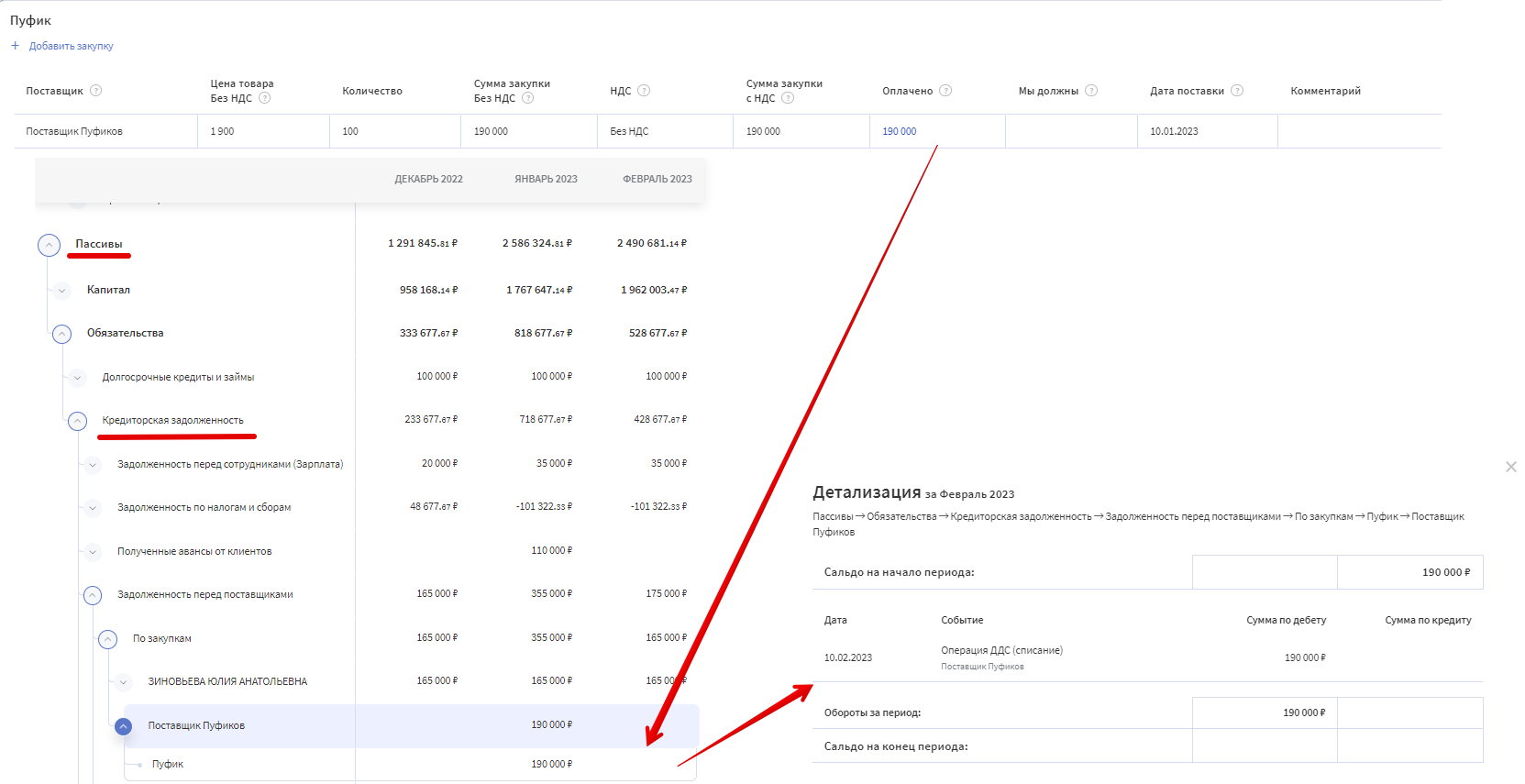Click the help icon next to Дата поставки

click(1237, 91)
